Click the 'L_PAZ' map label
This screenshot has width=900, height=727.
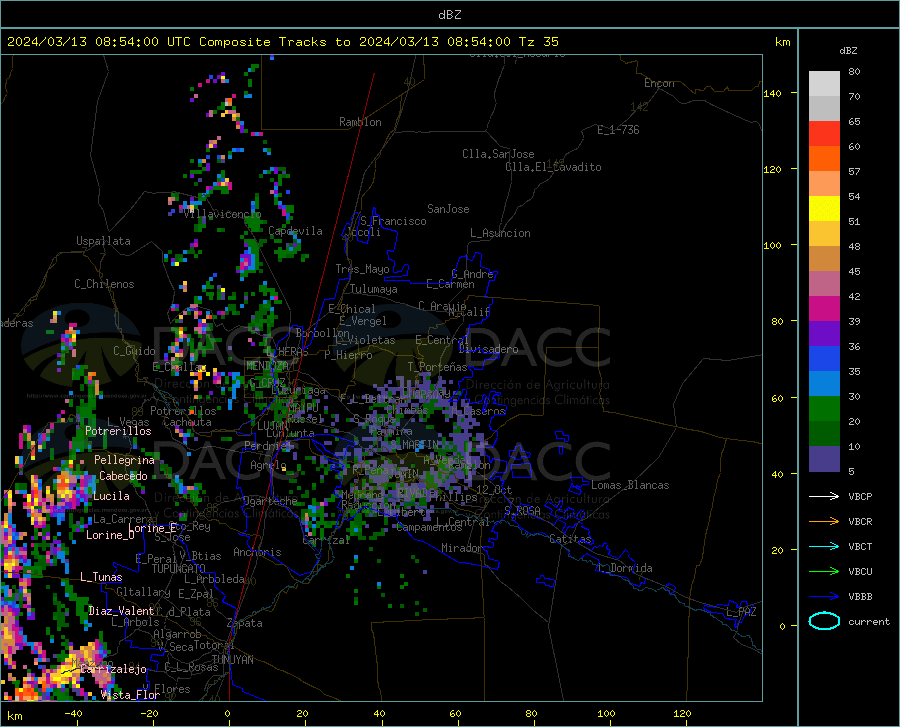click(741, 612)
